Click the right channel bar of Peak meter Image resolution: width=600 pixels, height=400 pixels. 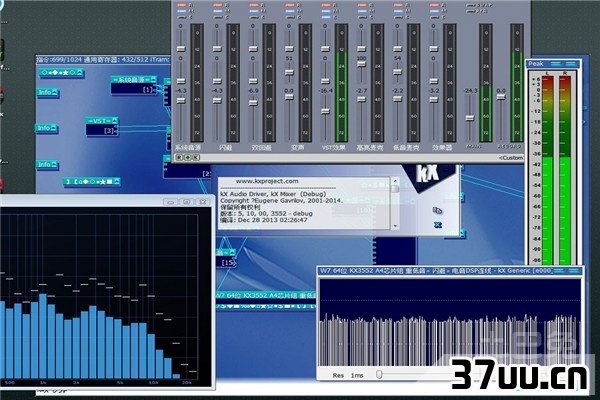(x=565, y=170)
